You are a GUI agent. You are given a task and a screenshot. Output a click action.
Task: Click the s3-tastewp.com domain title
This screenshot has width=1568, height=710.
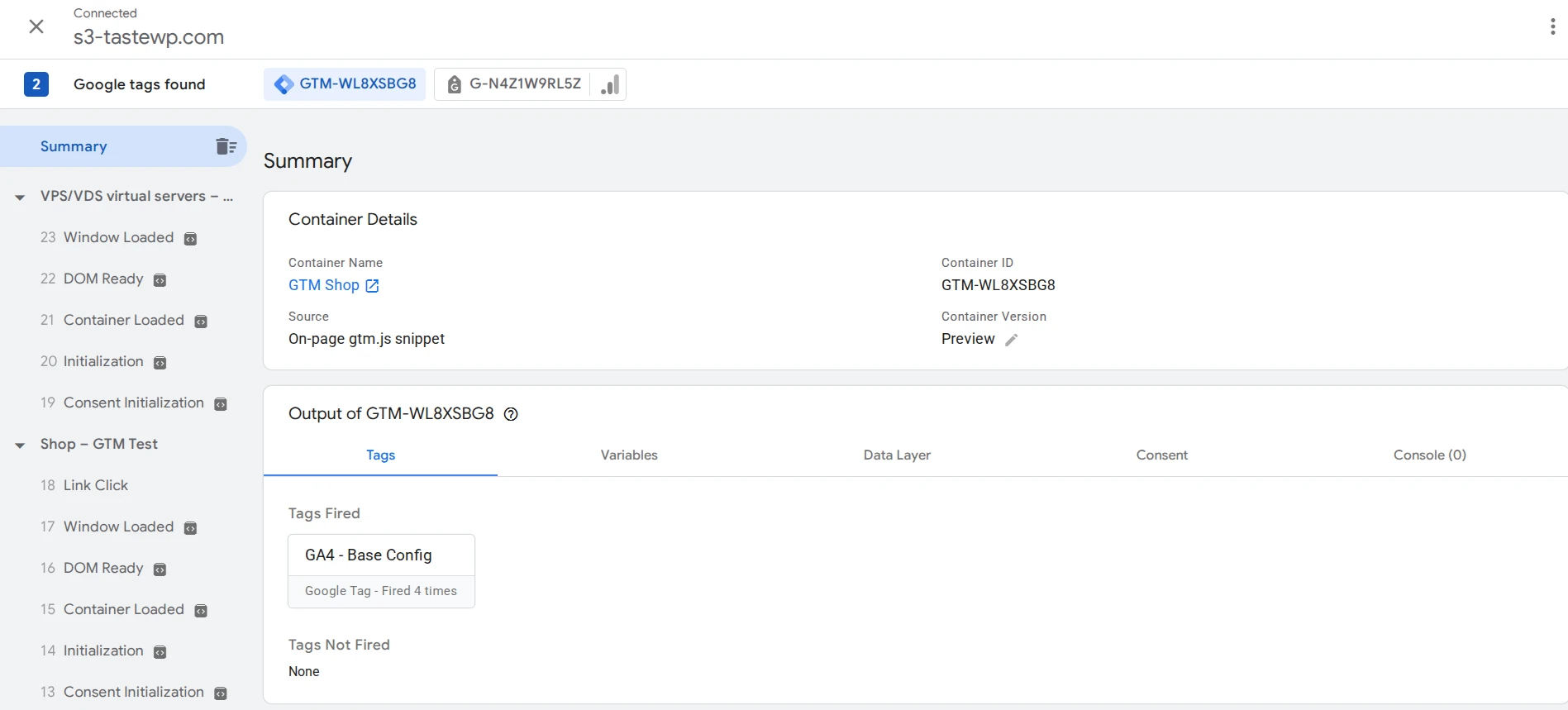pyautogui.click(x=149, y=37)
